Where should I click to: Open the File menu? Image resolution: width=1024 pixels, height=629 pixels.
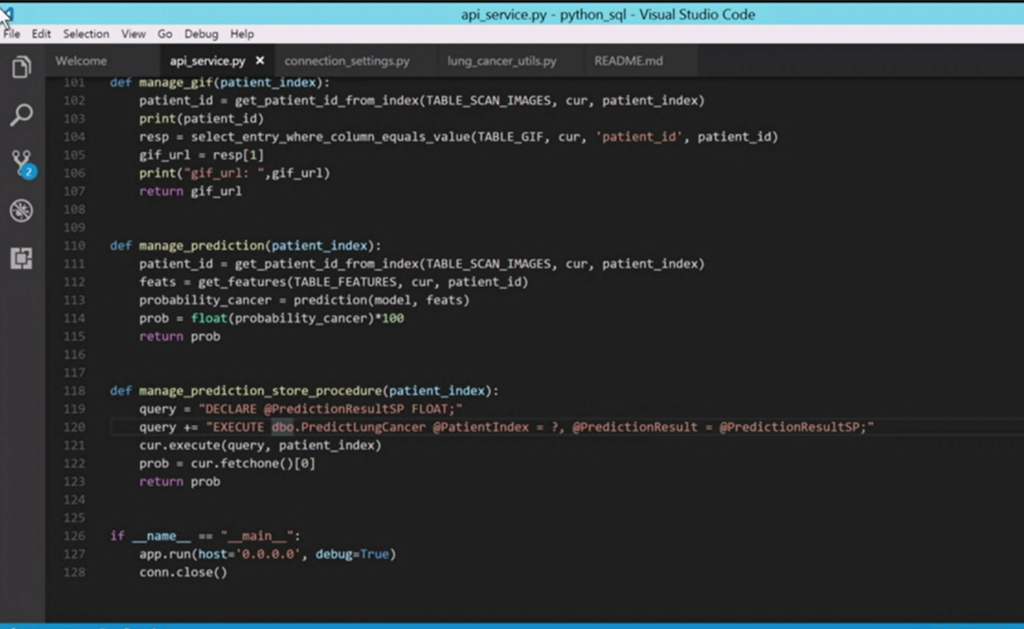(12, 34)
